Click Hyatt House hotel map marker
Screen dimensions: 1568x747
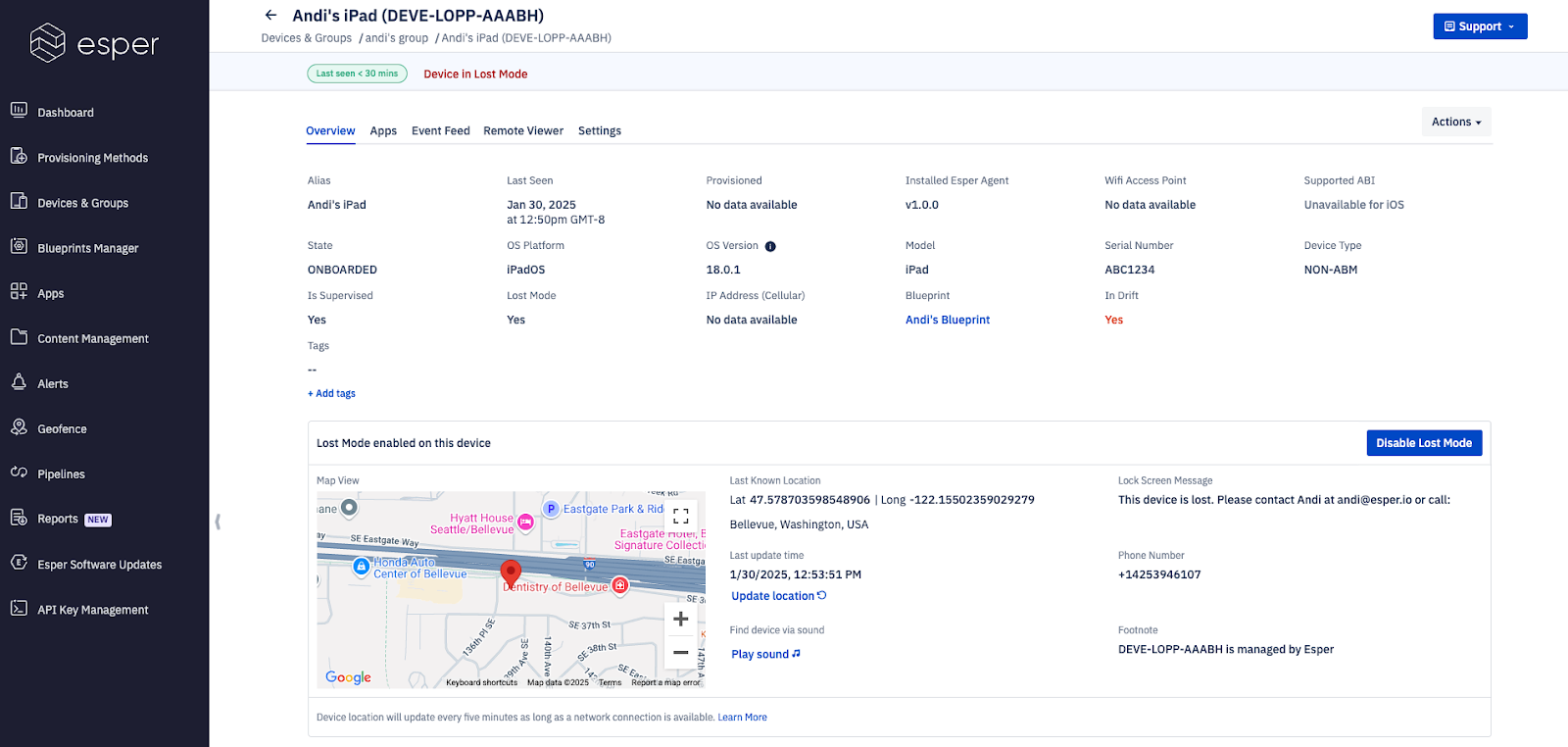point(525,523)
